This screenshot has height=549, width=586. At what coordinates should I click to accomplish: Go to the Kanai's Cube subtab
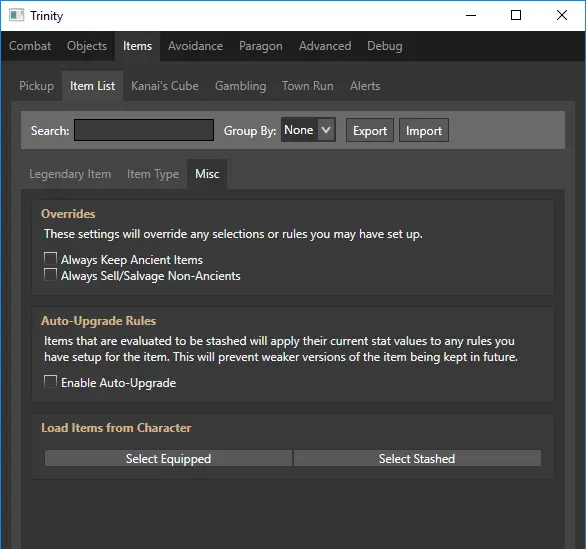coord(165,86)
